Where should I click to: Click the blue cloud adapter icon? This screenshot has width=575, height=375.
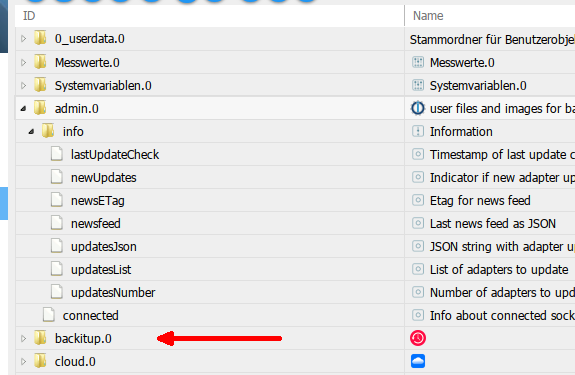click(x=418, y=361)
